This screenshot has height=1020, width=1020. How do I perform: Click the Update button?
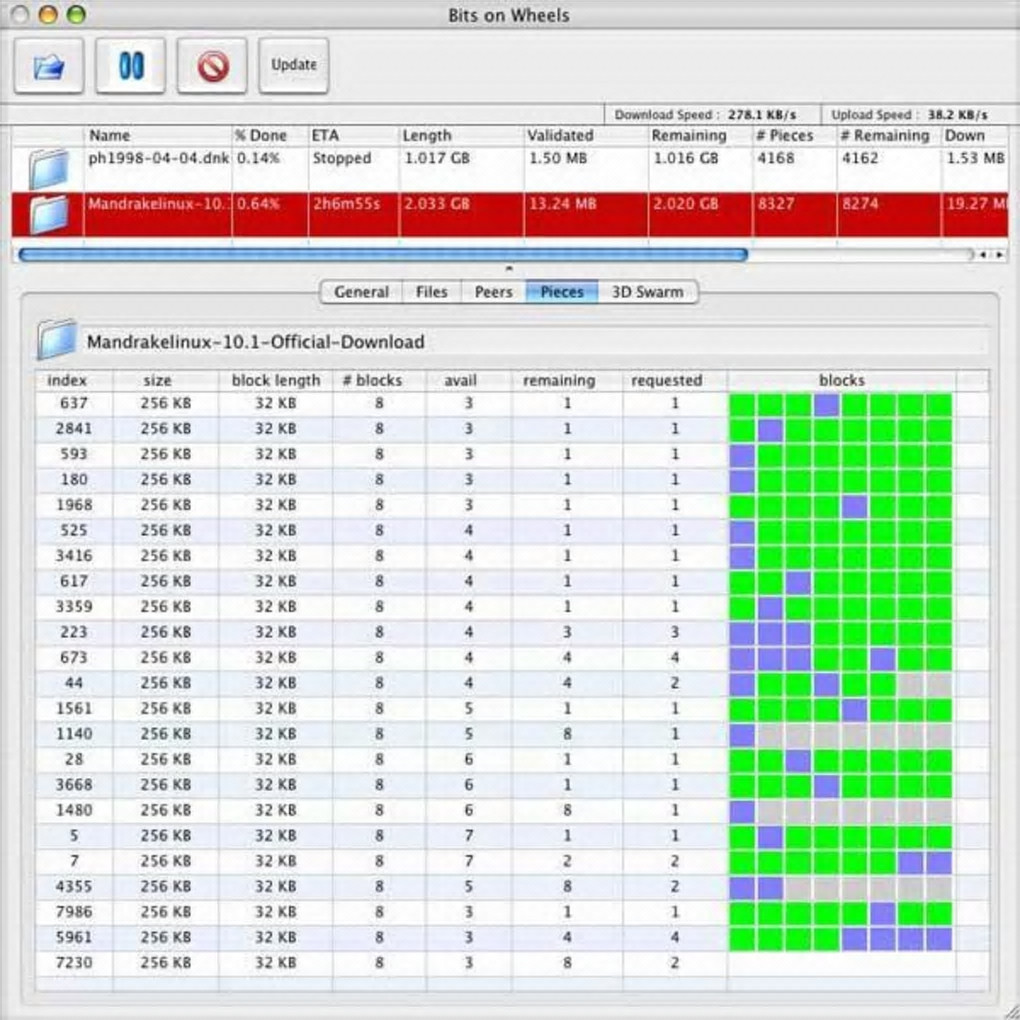[x=293, y=66]
